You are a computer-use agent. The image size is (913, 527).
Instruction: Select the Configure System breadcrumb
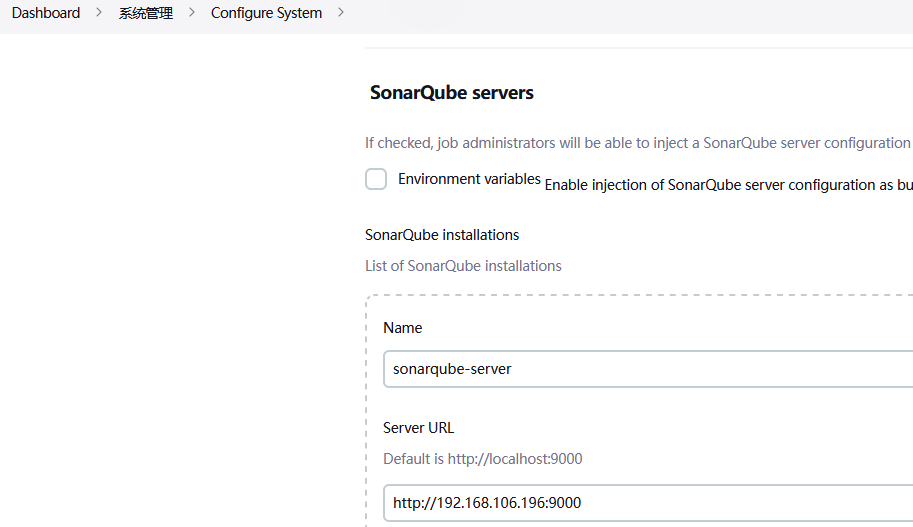pos(266,13)
